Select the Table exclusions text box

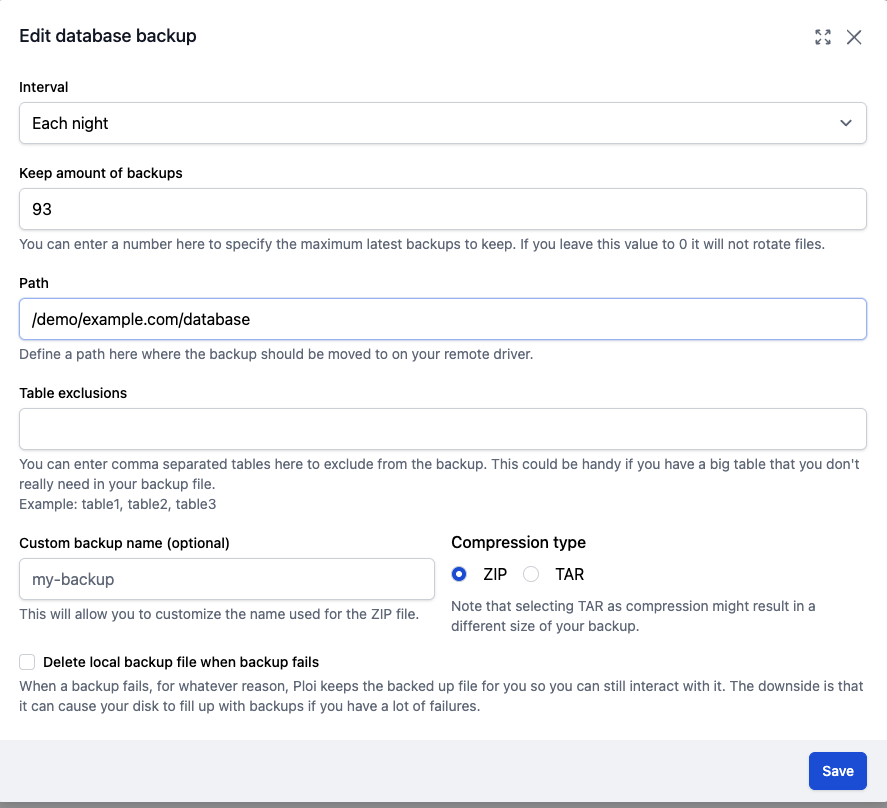[x=442, y=429]
